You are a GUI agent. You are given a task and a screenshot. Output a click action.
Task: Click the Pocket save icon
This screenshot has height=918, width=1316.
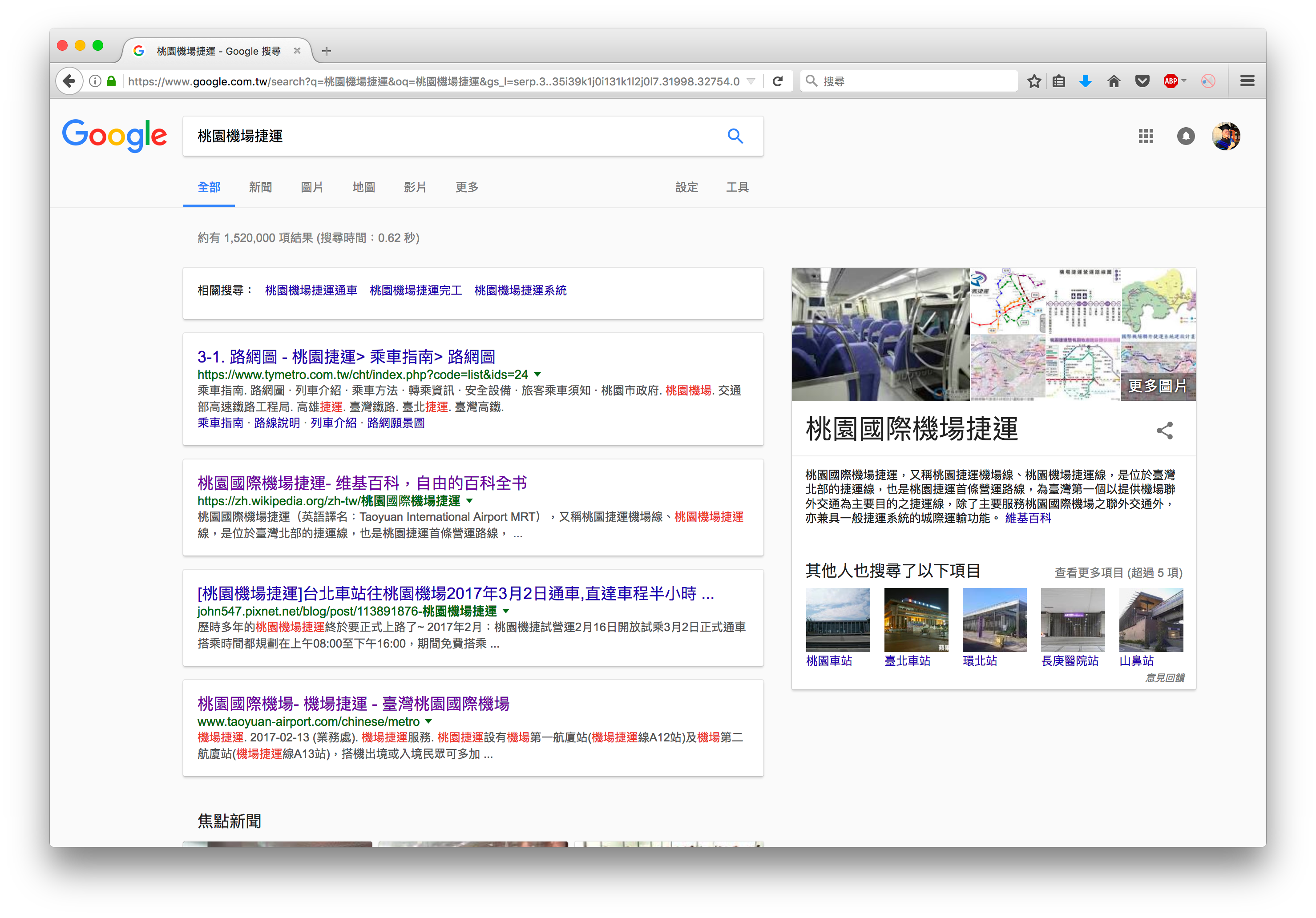tap(1142, 81)
